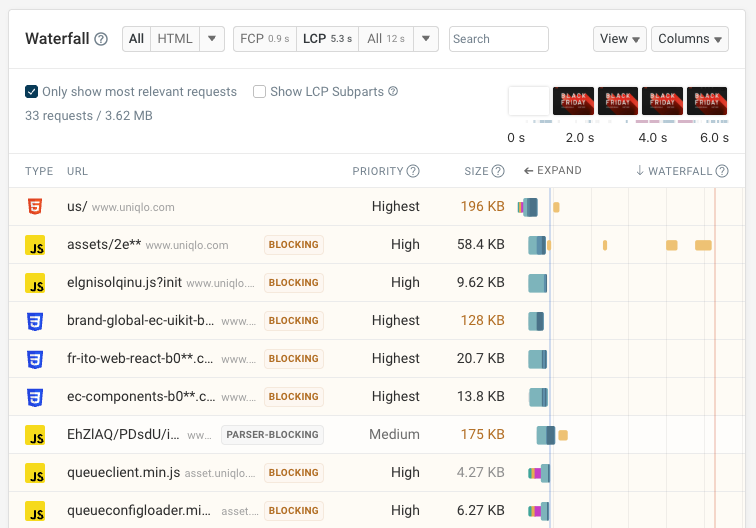Select the LCP 5.3 s timing tab

click(327, 39)
